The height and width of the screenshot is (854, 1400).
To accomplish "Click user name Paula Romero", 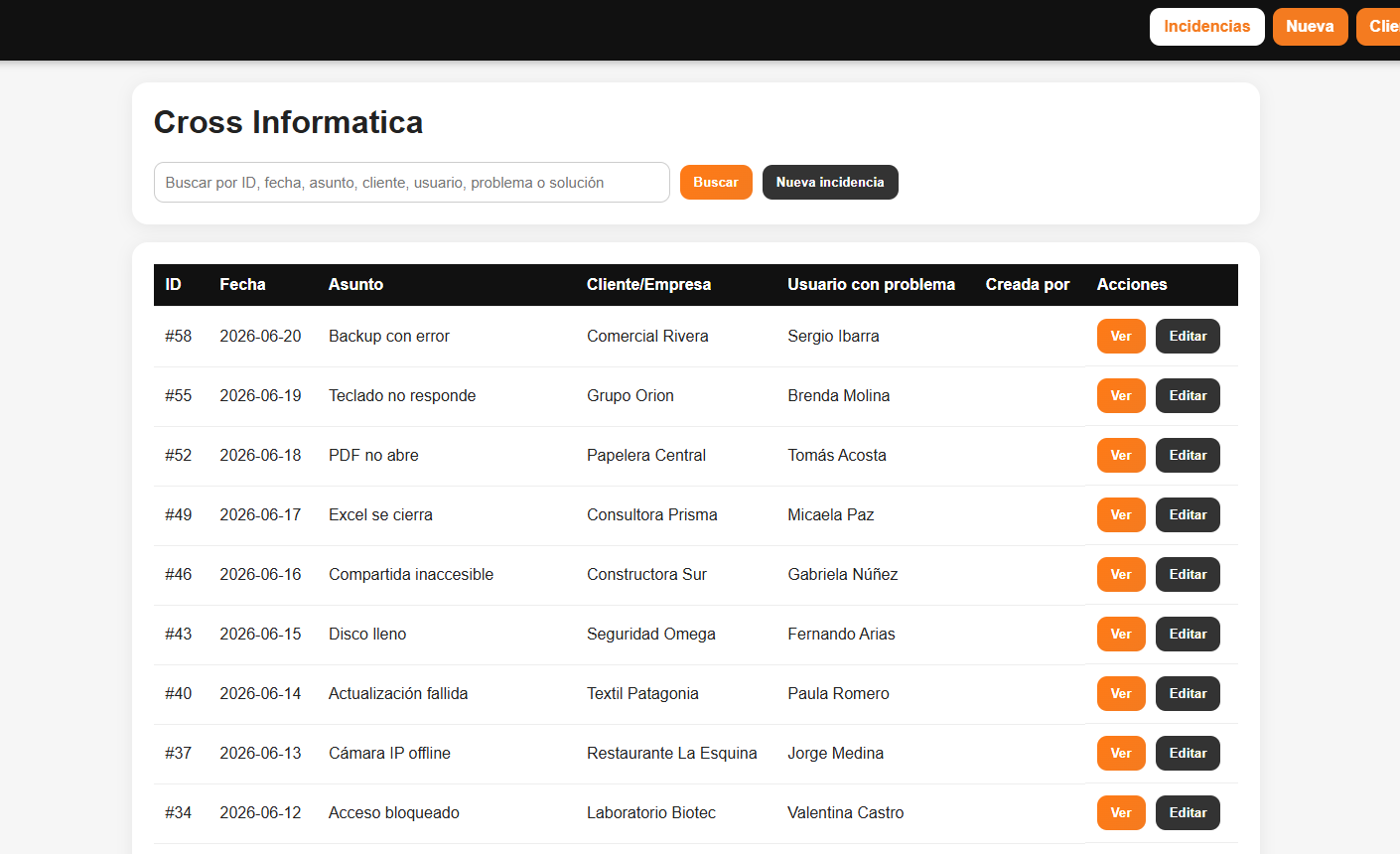I will coord(838,694).
